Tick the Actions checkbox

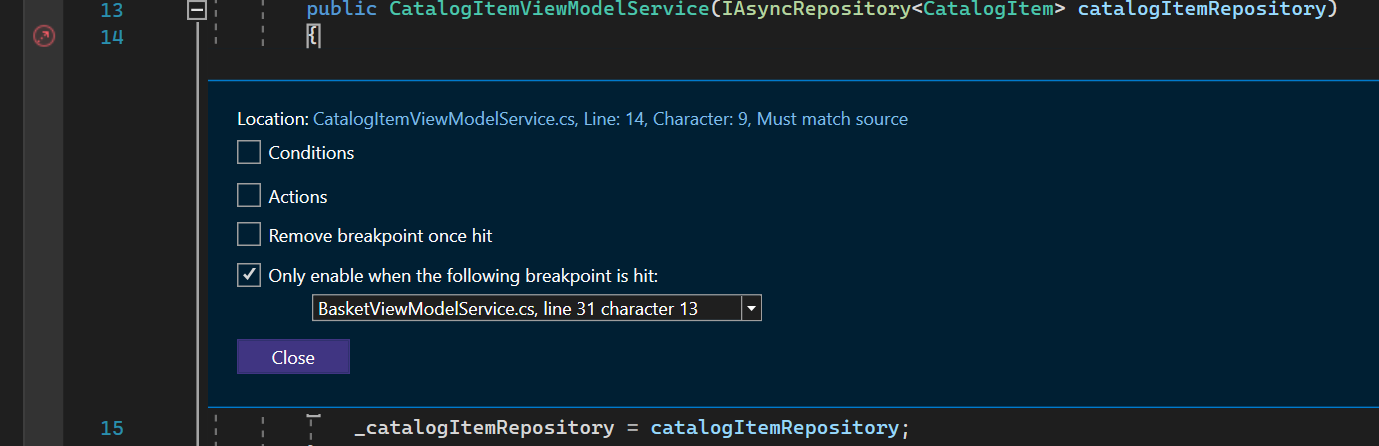tap(249, 196)
